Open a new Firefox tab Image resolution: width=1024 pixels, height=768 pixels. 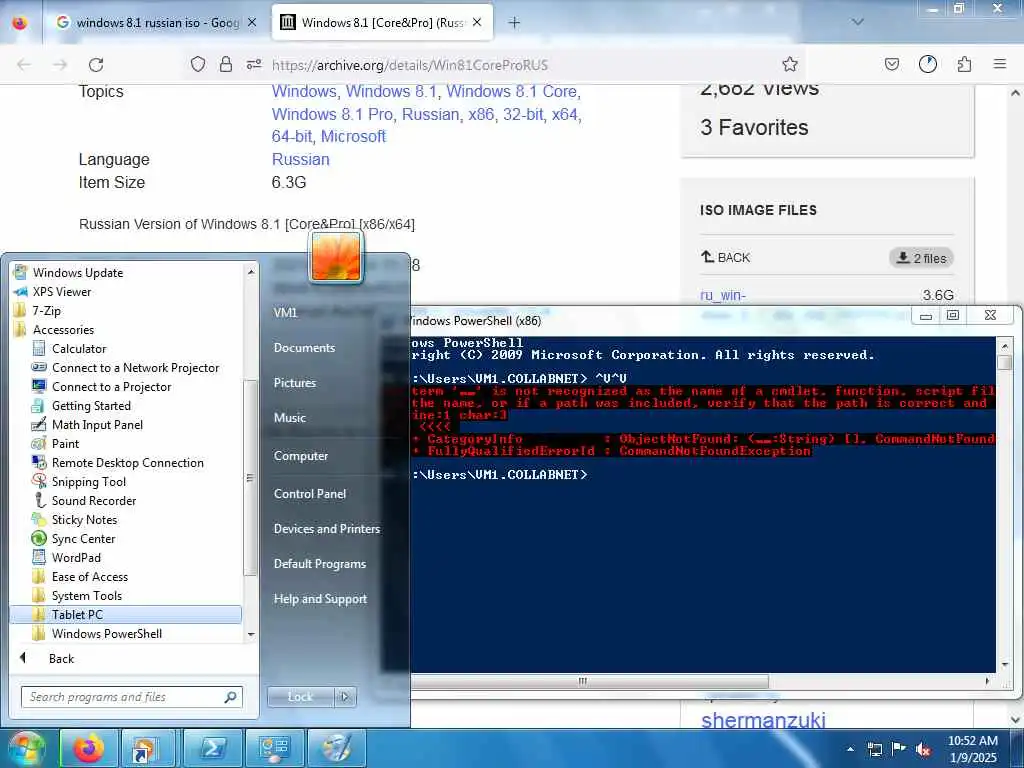[x=515, y=22]
